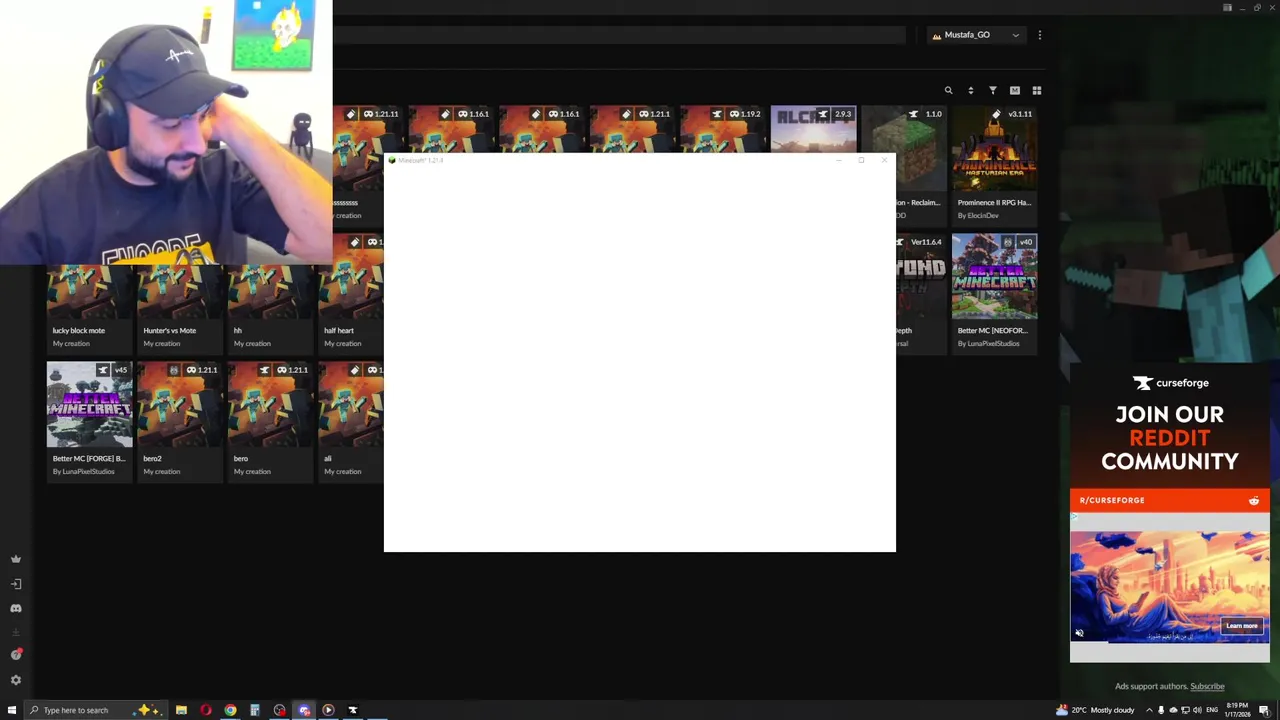Click the M icon in the grid toolbar
This screenshot has width=1280, height=720.
point(1015,91)
